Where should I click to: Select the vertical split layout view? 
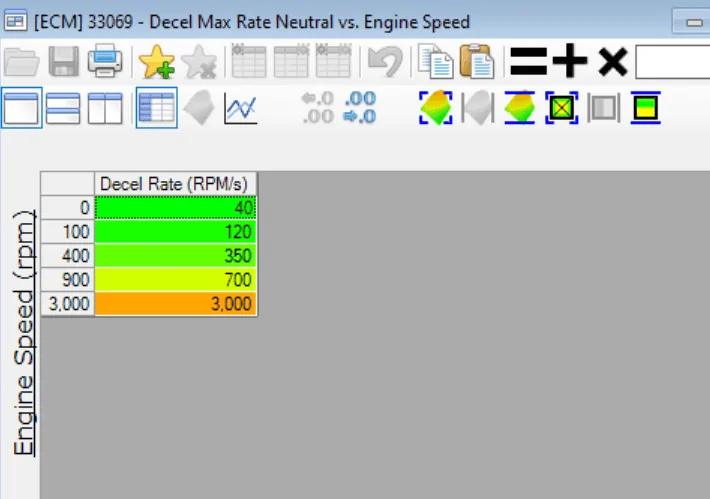coord(105,108)
